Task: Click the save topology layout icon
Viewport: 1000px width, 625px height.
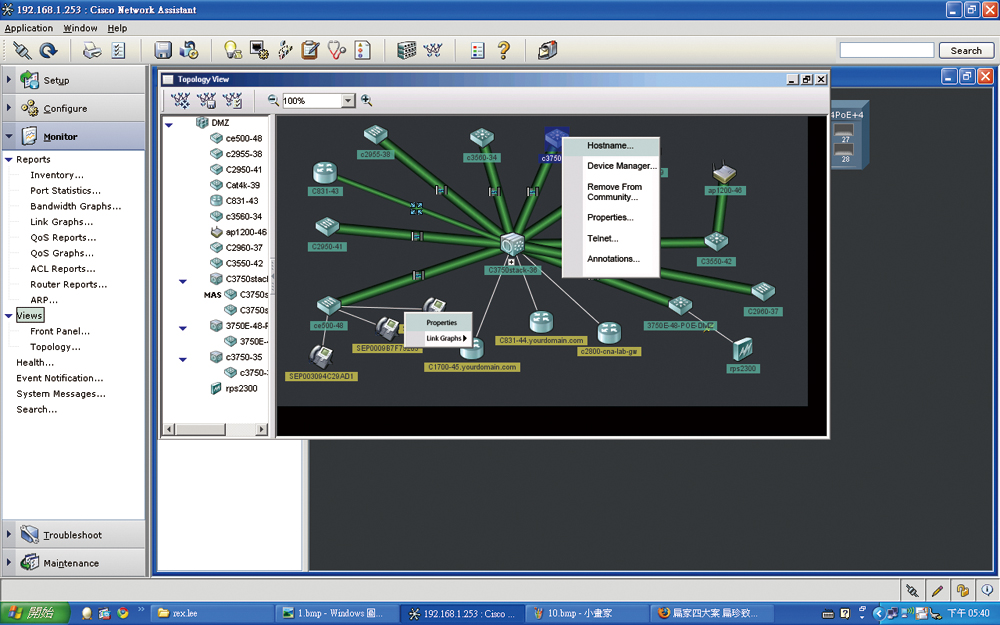Action: 207,100
